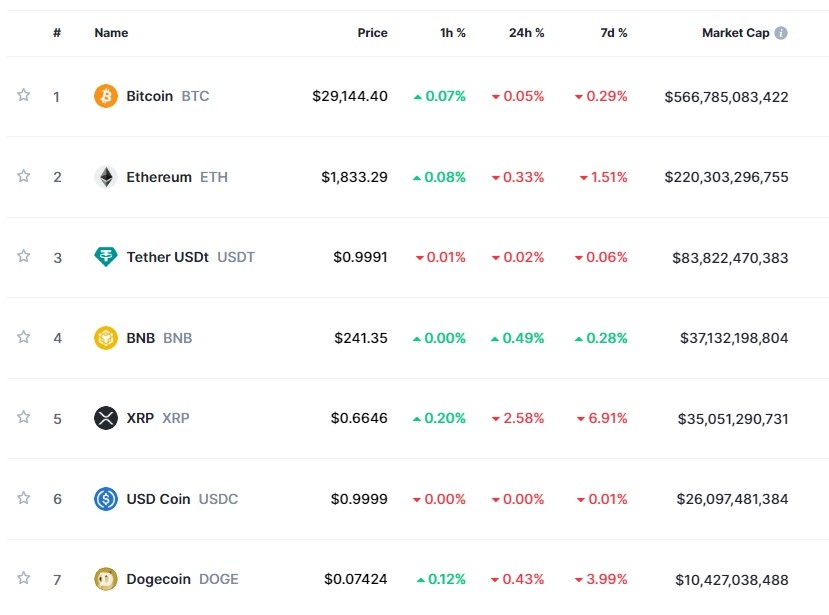Viewport: 829px width, 615px height.
Task: Click the Ethereum logo icon
Action: [105, 177]
